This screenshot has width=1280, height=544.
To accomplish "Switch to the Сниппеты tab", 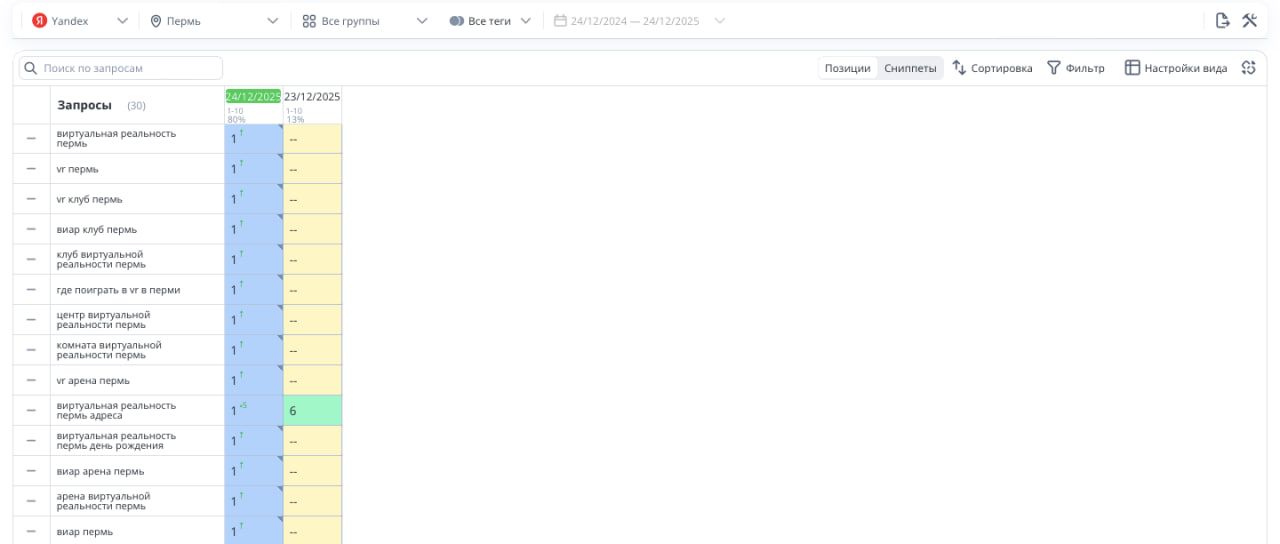I will 910,68.
